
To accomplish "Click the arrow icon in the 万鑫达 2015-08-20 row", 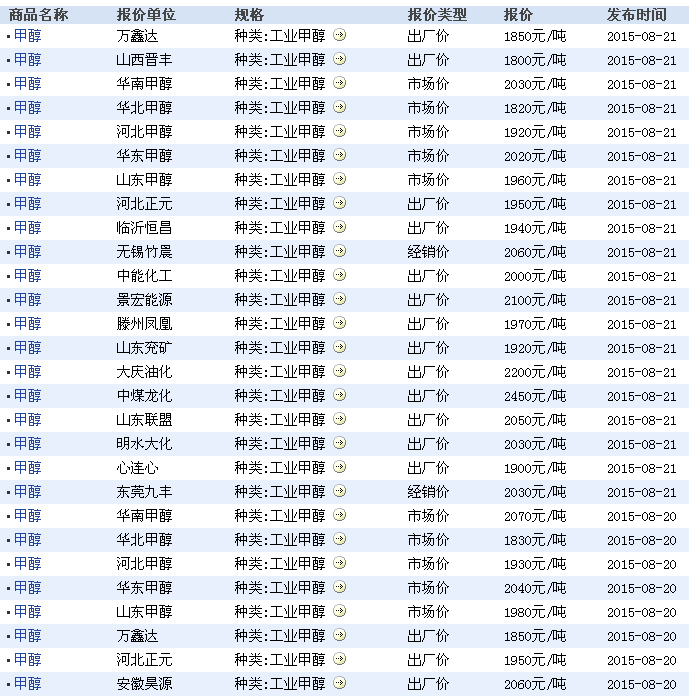I will point(339,635).
